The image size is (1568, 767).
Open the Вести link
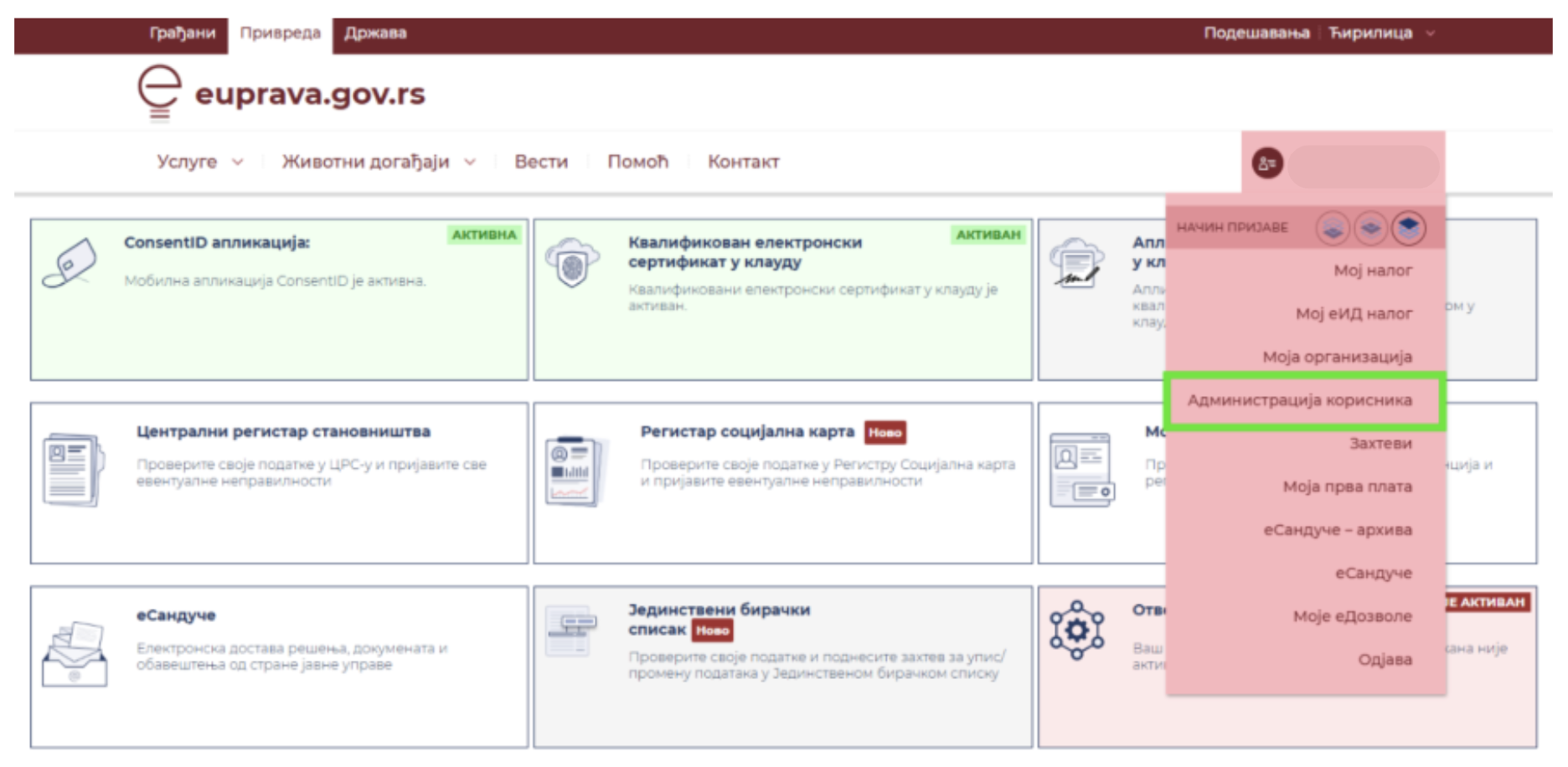541,162
